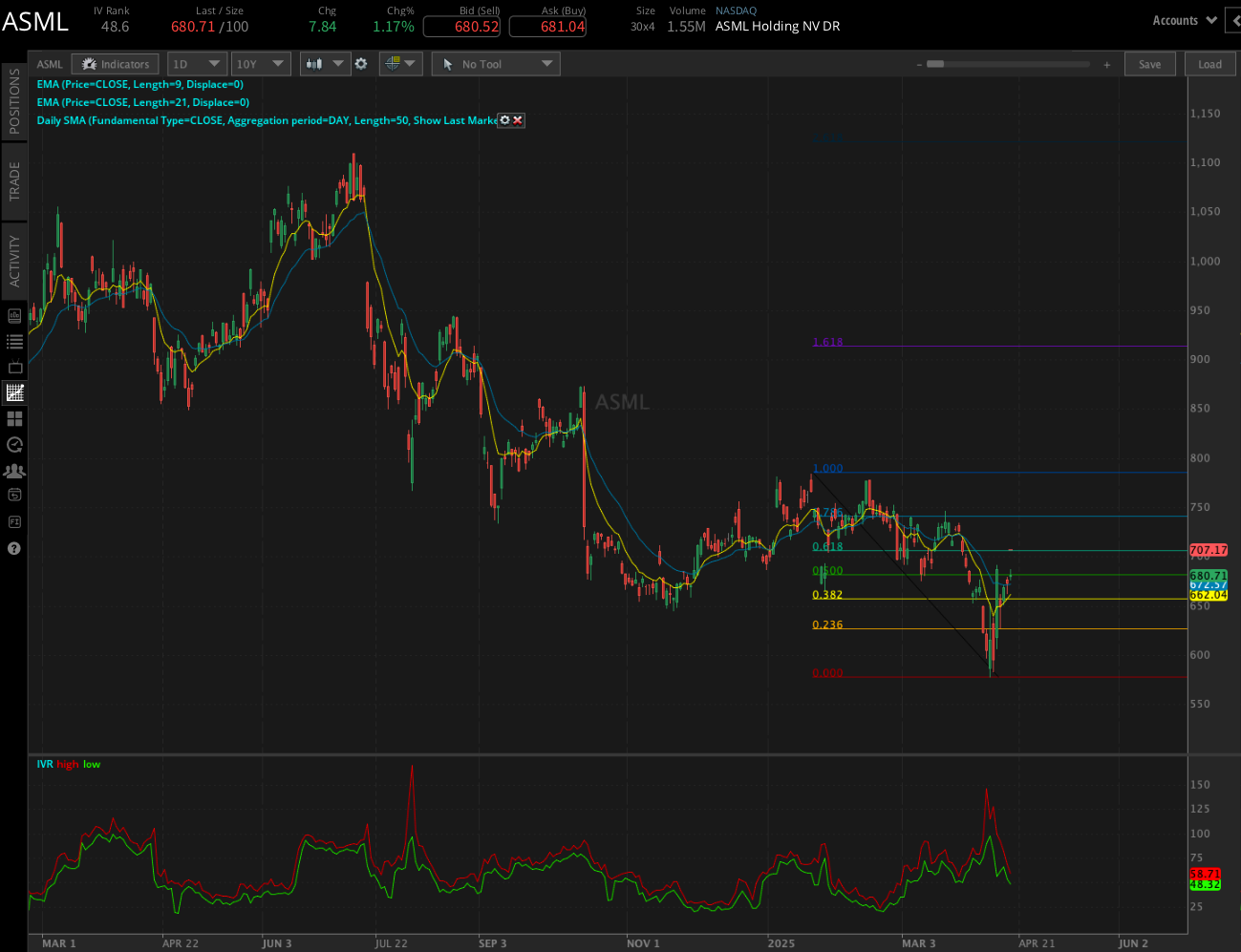
Task: Open the help question mark icon
Action: (x=14, y=549)
